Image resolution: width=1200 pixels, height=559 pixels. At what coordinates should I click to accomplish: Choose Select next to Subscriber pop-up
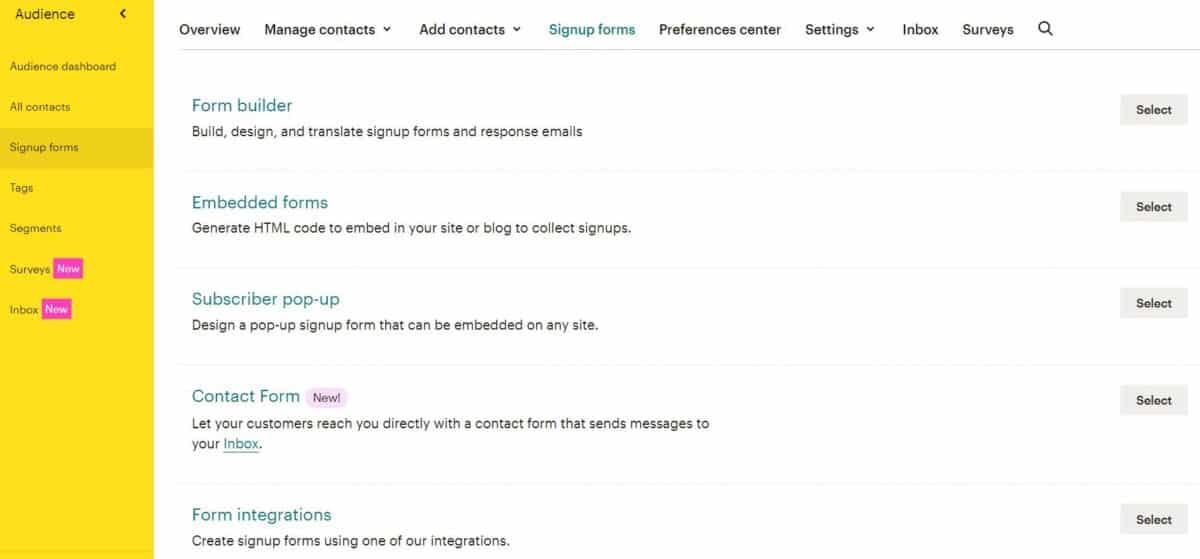(1153, 303)
